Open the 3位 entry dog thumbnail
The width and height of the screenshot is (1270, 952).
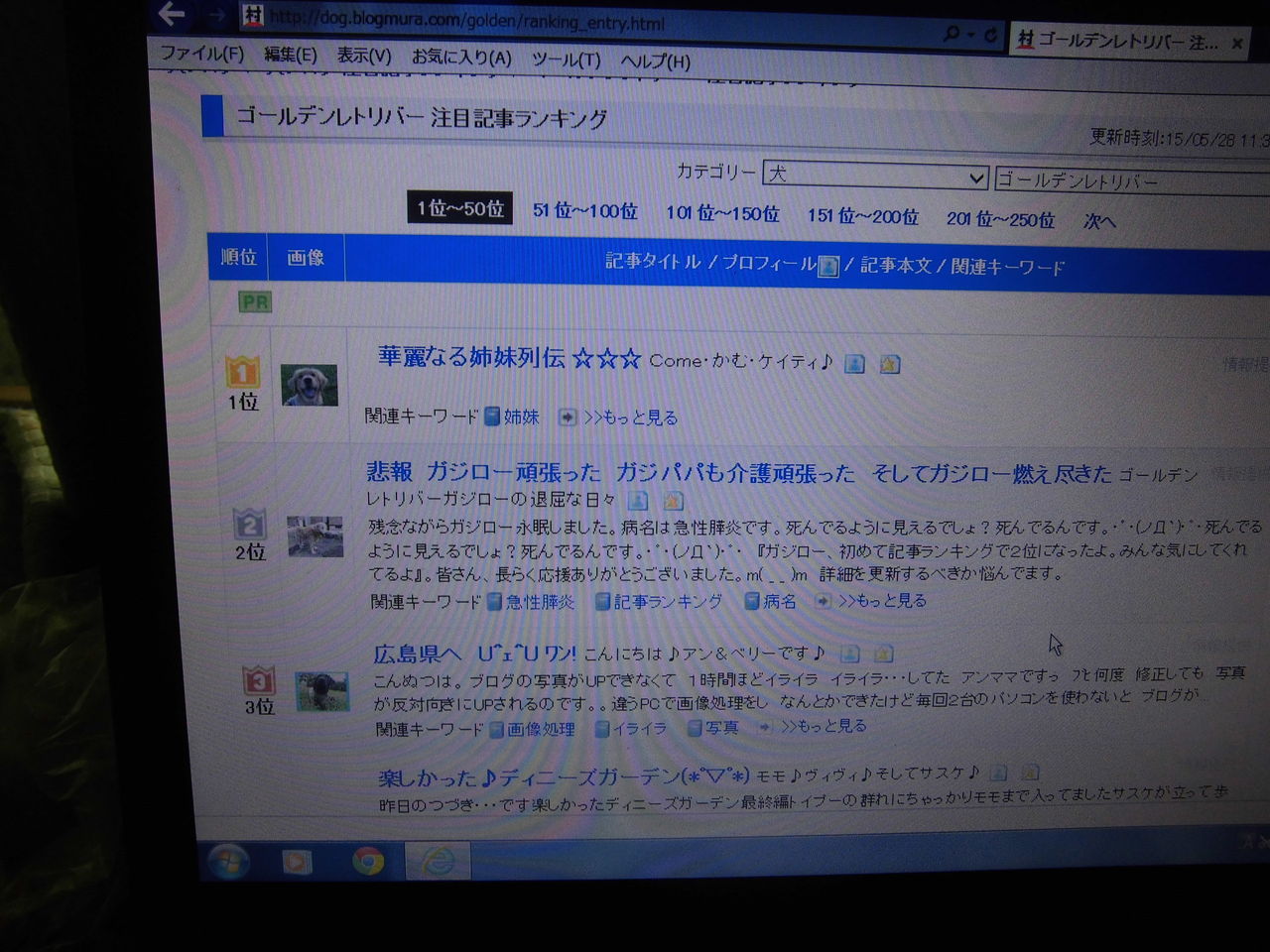click(x=322, y=692)
